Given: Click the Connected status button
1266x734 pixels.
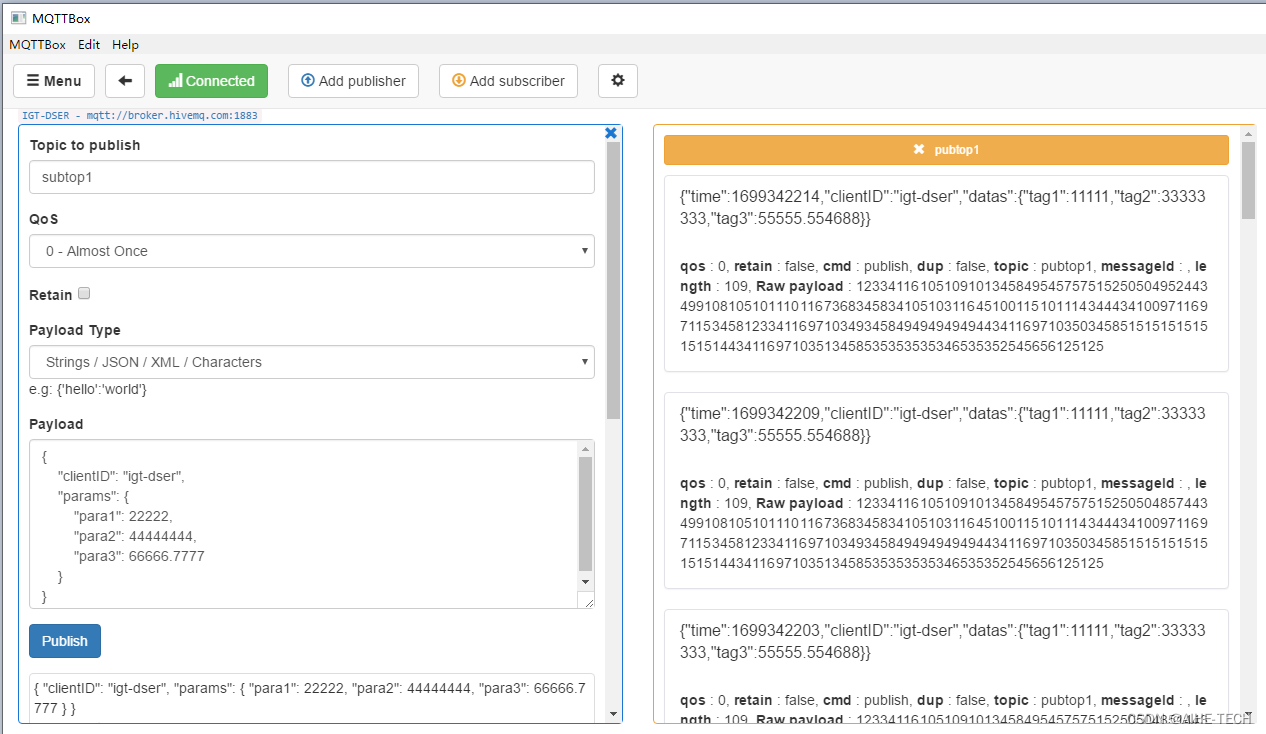Looking at the screenshot, I should point(212,81).
